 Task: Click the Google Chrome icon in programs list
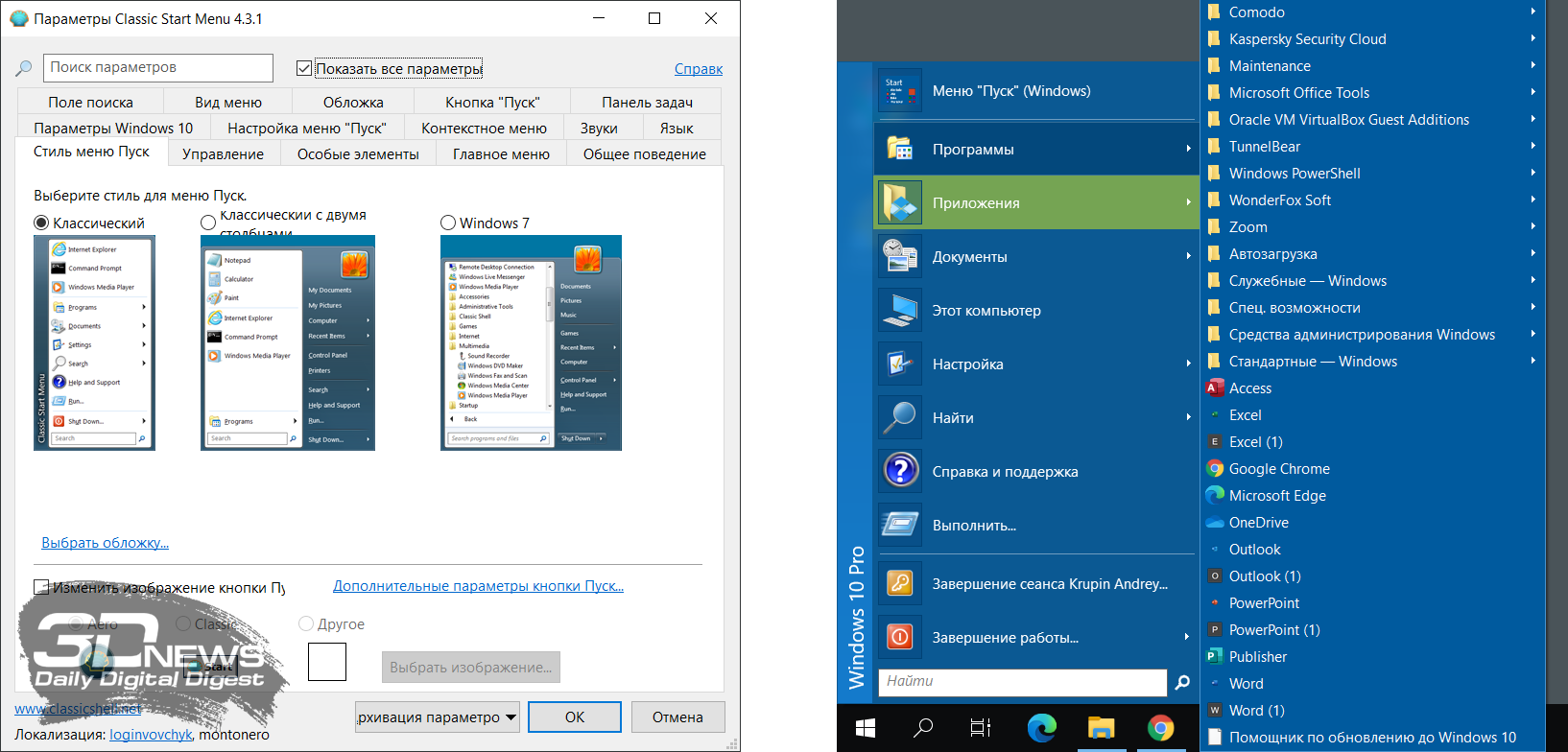(1215, 469)
